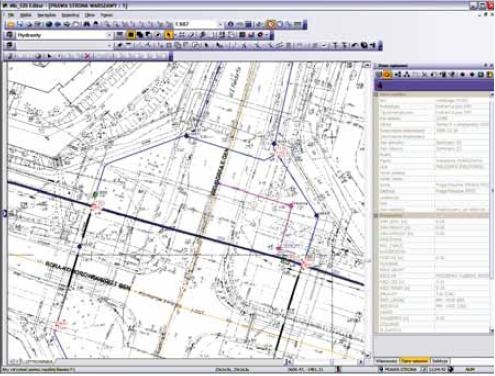Click the up arrow of the map's vertical scrollbar
Screen dimensions: 495x376
click(367, 65)
